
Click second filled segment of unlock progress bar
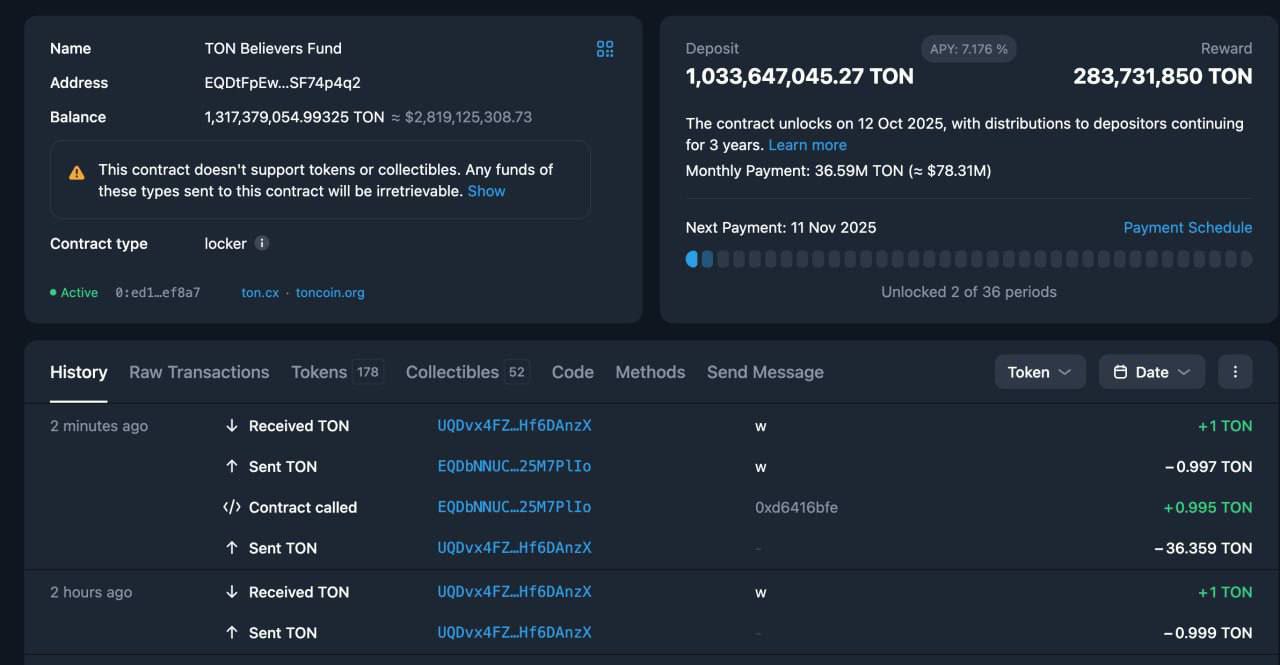coord(707,259)
